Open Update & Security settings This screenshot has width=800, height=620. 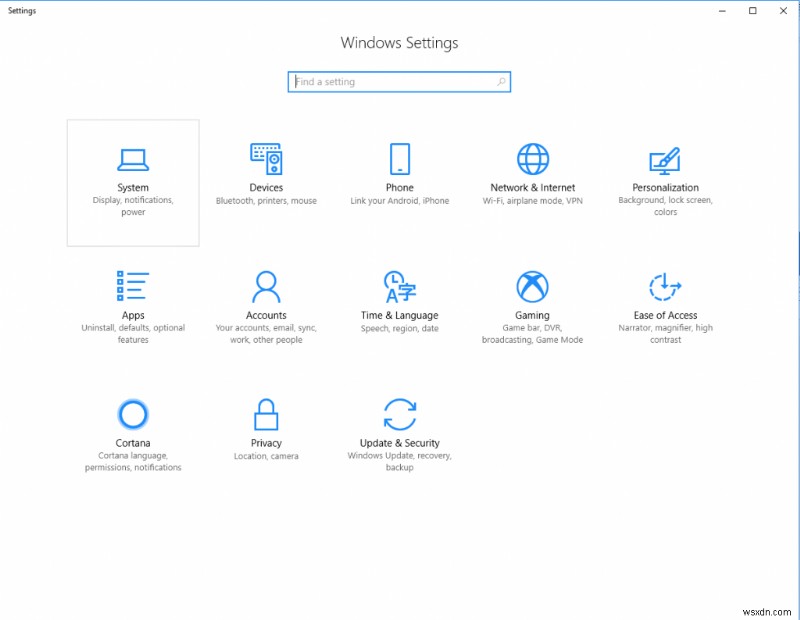[x=399, y=430]
